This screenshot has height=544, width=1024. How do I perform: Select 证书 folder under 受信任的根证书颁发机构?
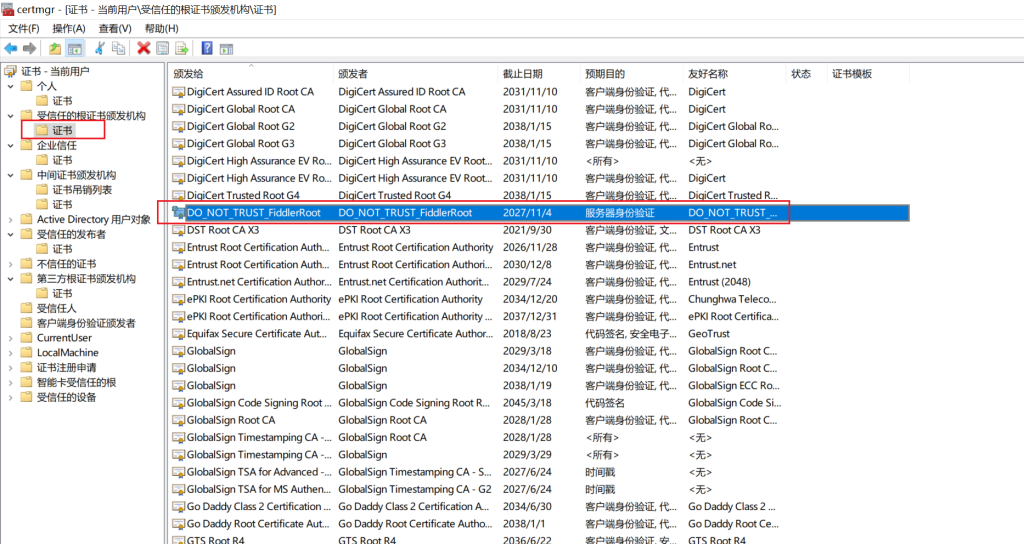click(62, 130)
